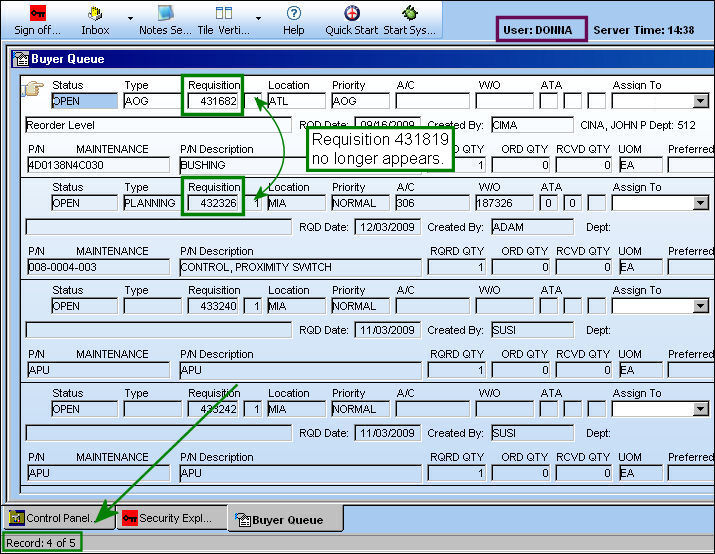Click the Sign off key icon
Image resolution: width=715 pixels, height=554 pixels.
point(37,13)
